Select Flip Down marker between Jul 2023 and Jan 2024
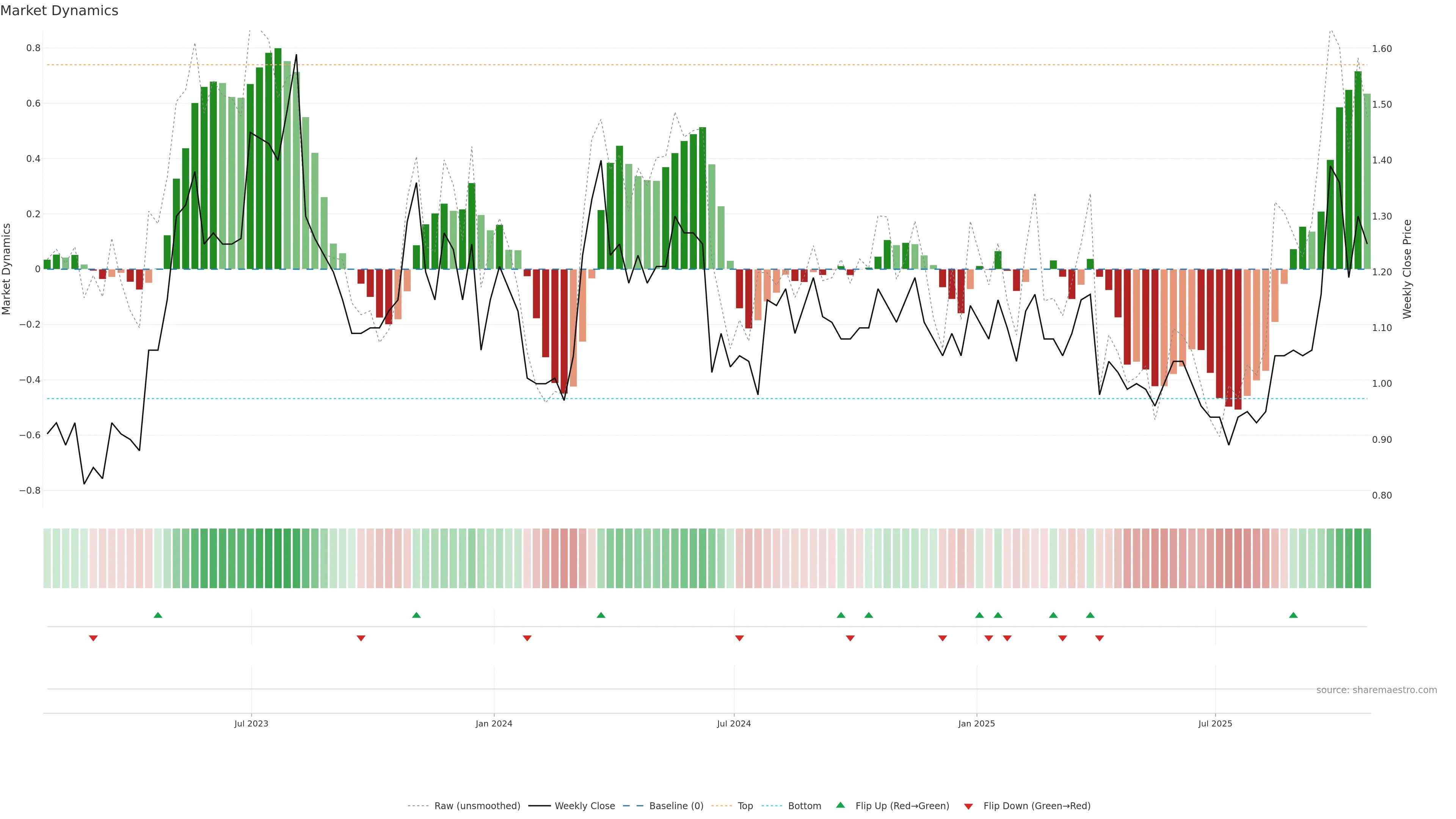 pyautogui.click(x=361, y=638)
